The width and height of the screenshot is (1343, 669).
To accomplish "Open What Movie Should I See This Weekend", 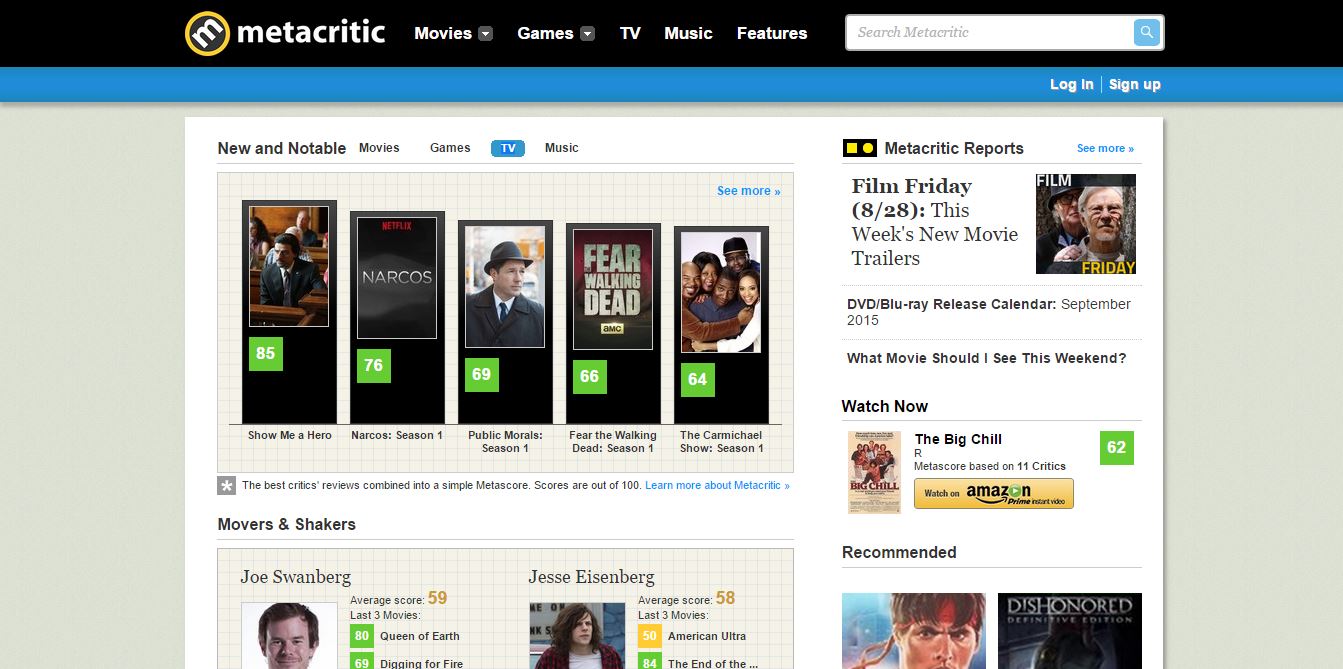I will (986, 358).
